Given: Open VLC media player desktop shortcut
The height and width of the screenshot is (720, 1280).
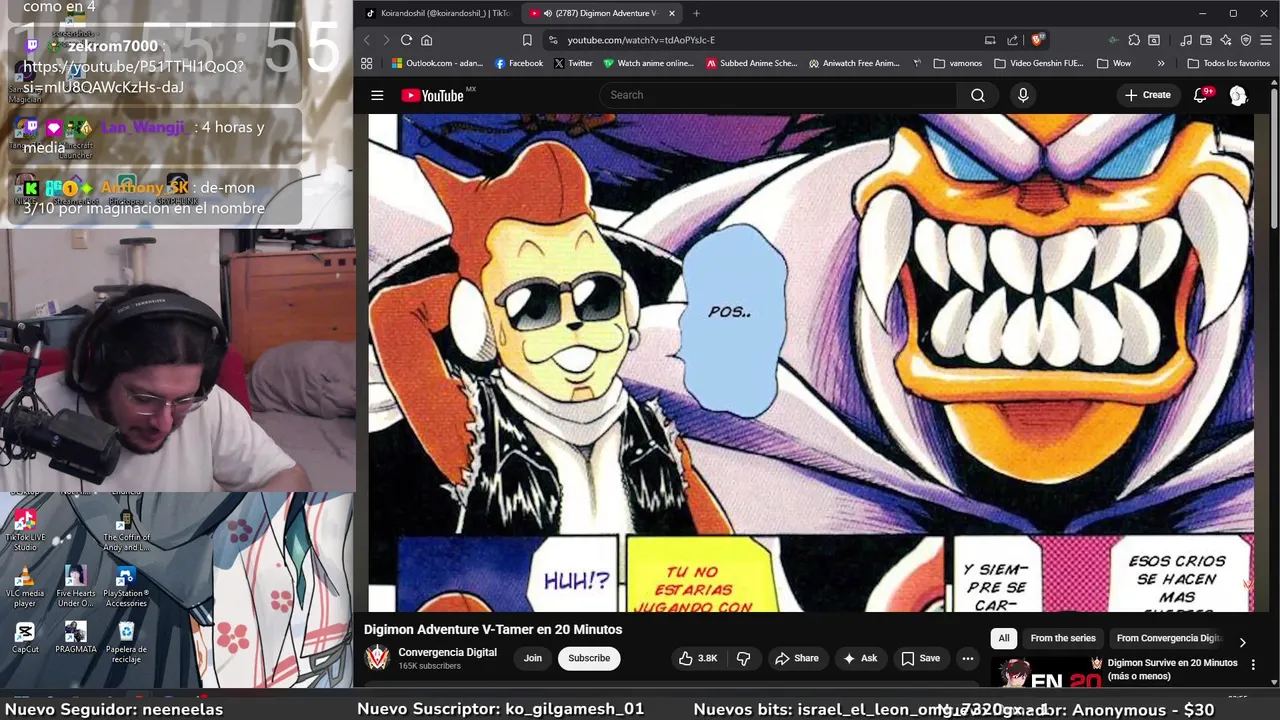Looking at the screenshot, I should [x=25, y=586].
